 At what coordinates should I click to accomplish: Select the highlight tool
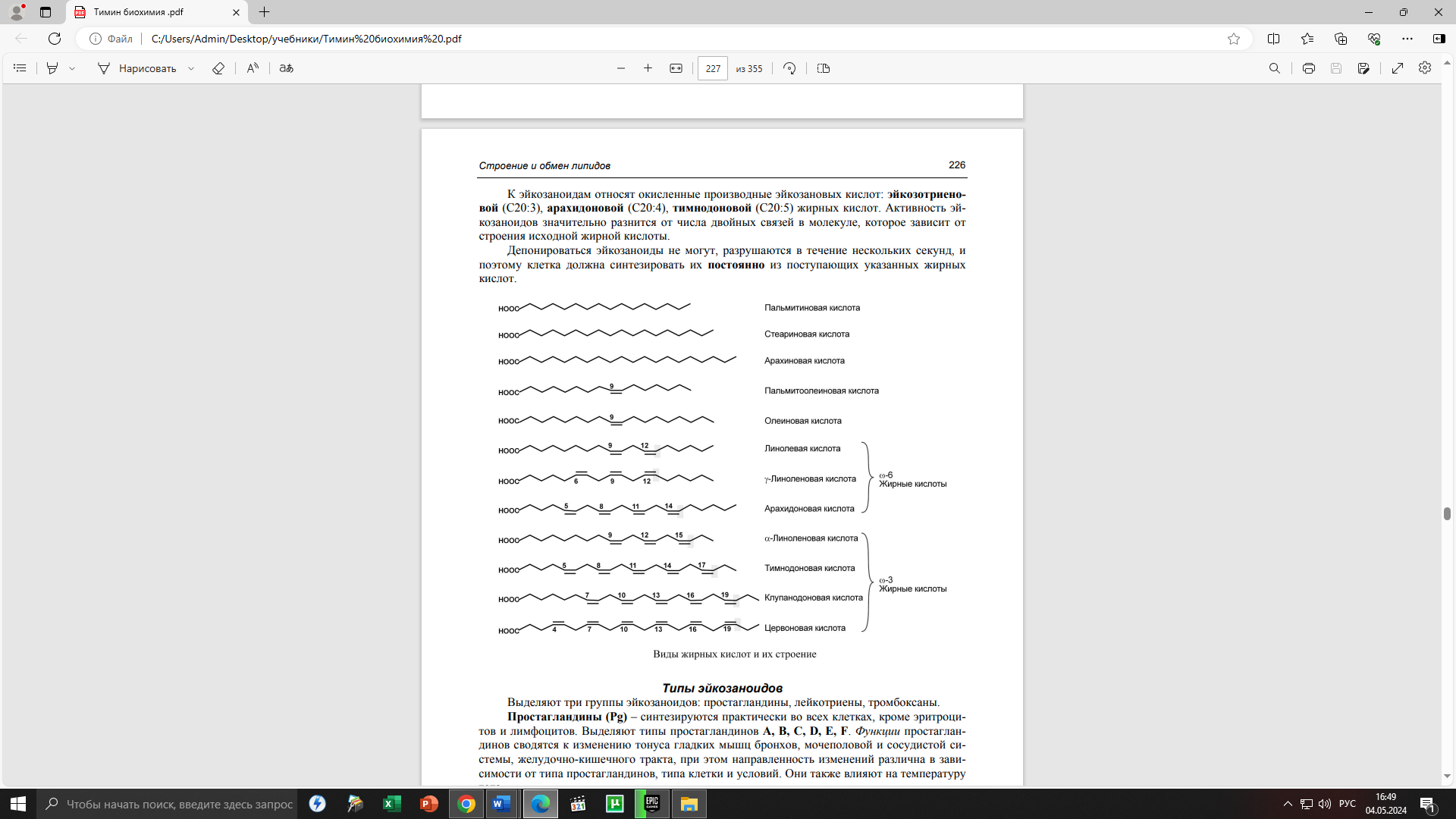pos(52,68)
